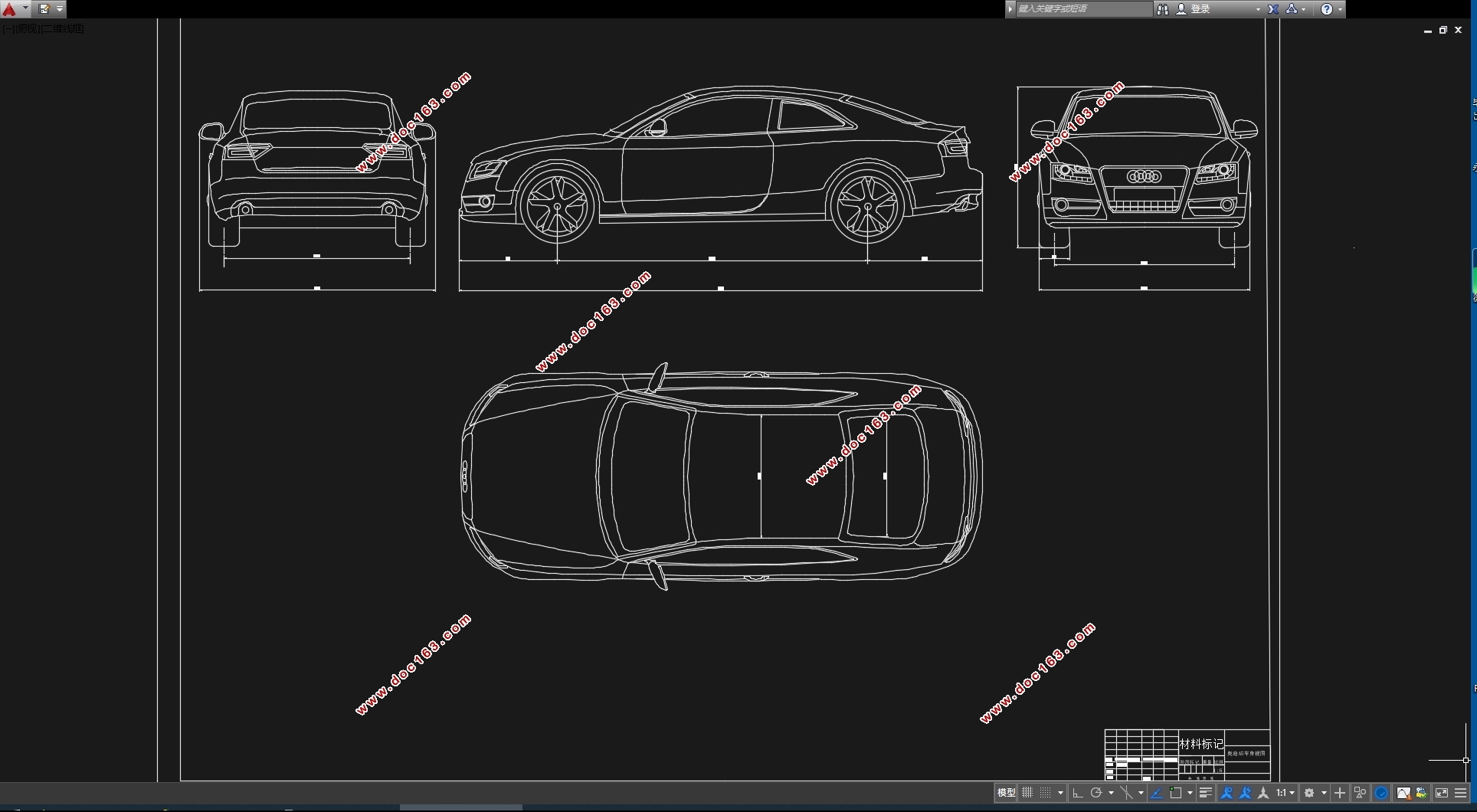Screen dimensions: 1477x812
Task: Open the isometric drafting plane dropdown
Action: (x=1141, y=793)
